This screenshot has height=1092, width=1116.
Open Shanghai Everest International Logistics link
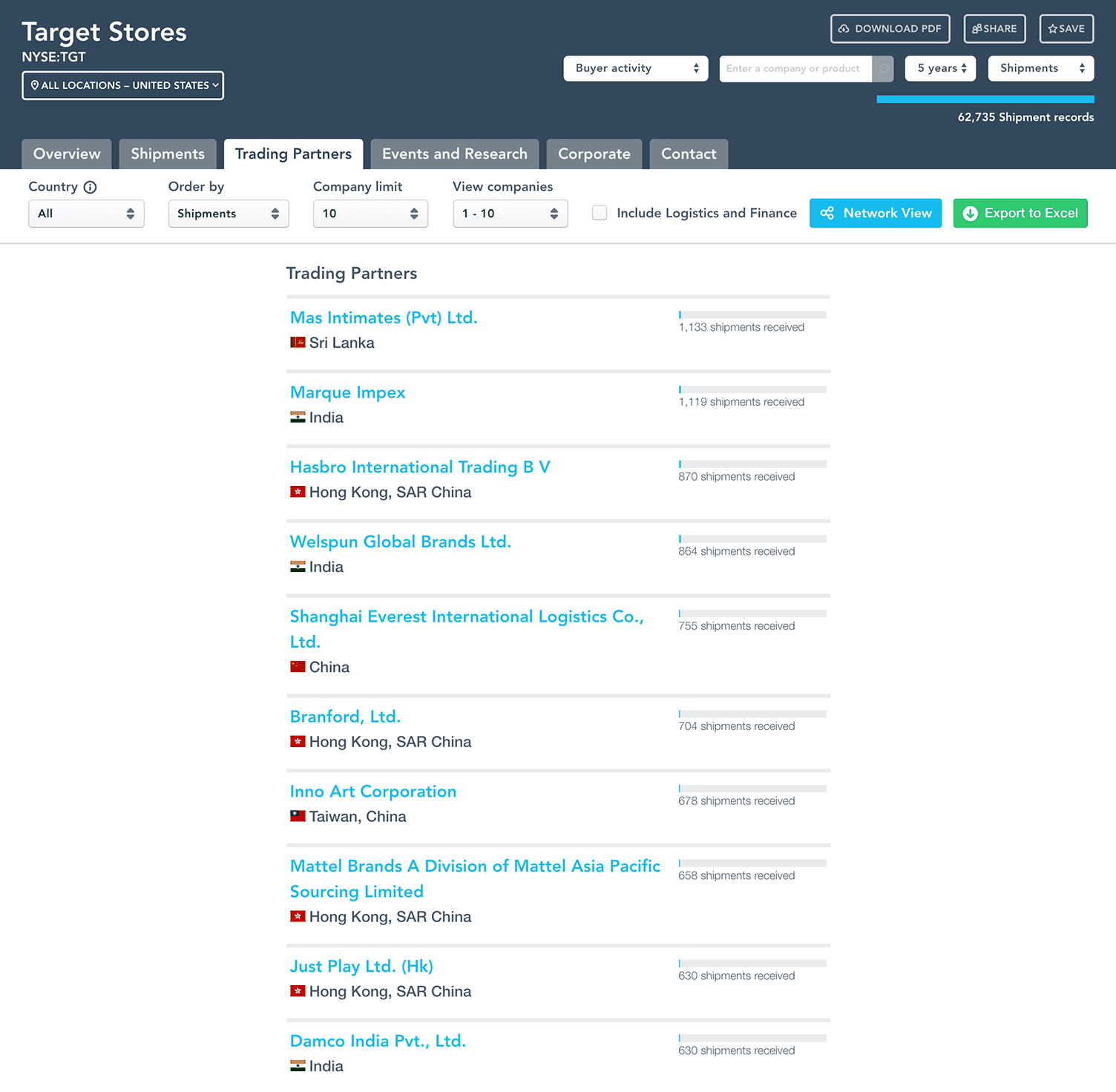point(467,629)
